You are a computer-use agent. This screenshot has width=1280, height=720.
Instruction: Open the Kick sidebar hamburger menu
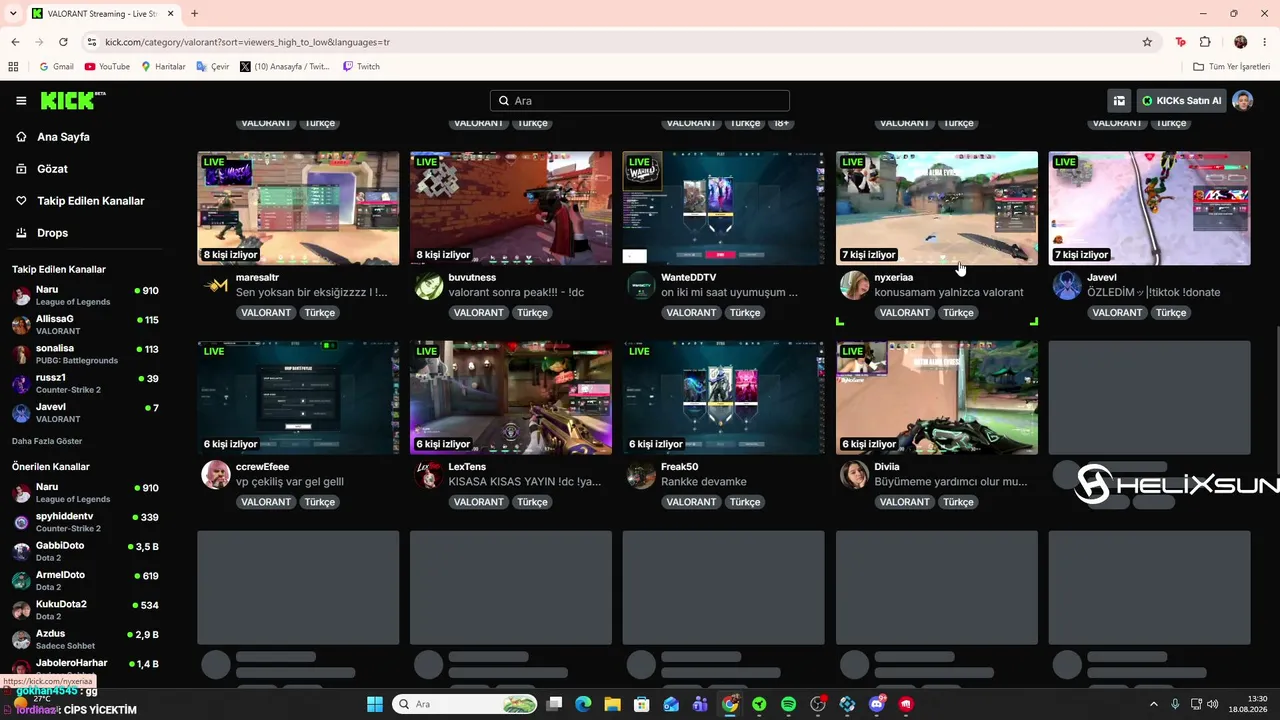coord(21,101)
